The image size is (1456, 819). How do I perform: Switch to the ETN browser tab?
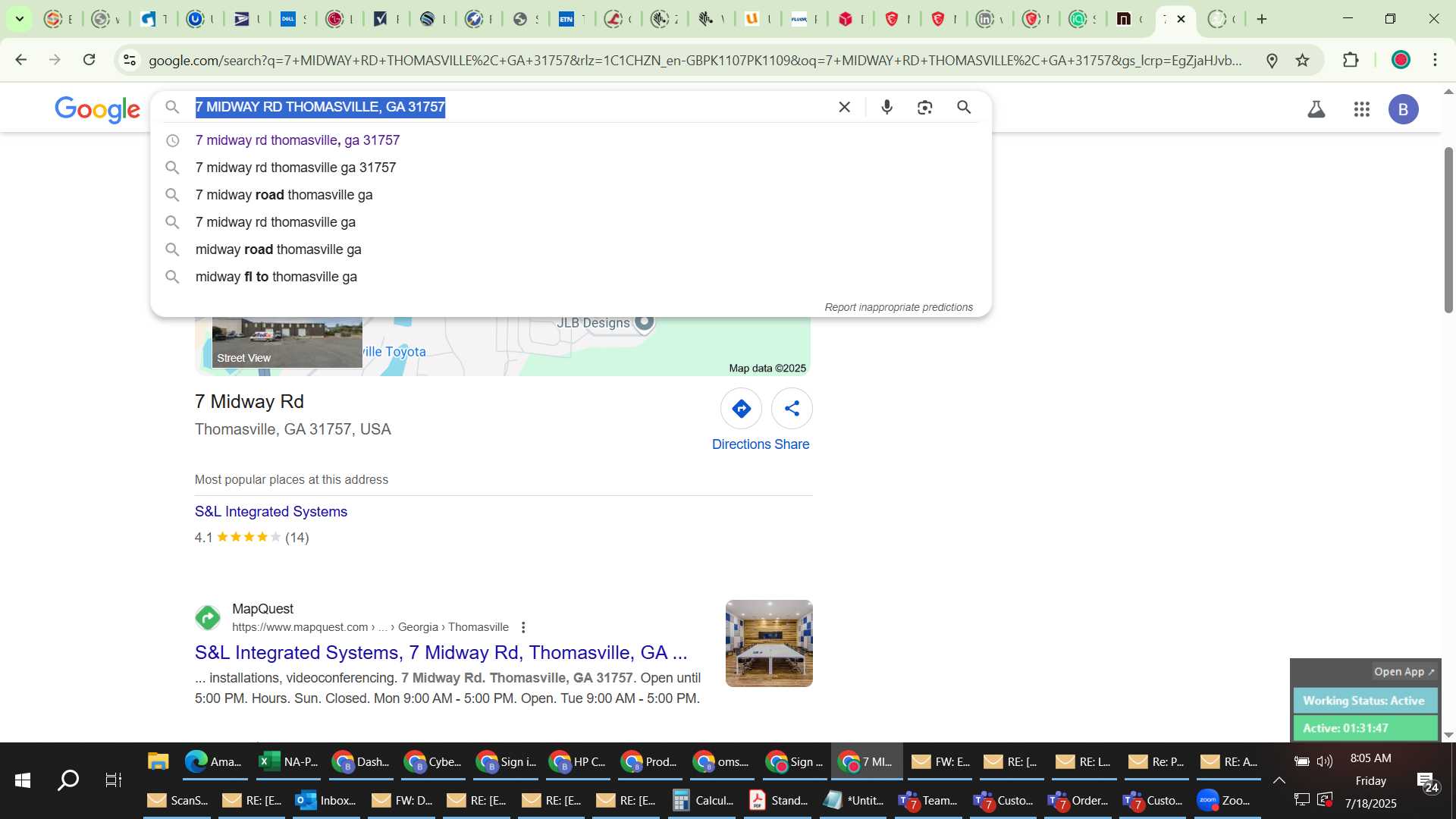(571, 19)
